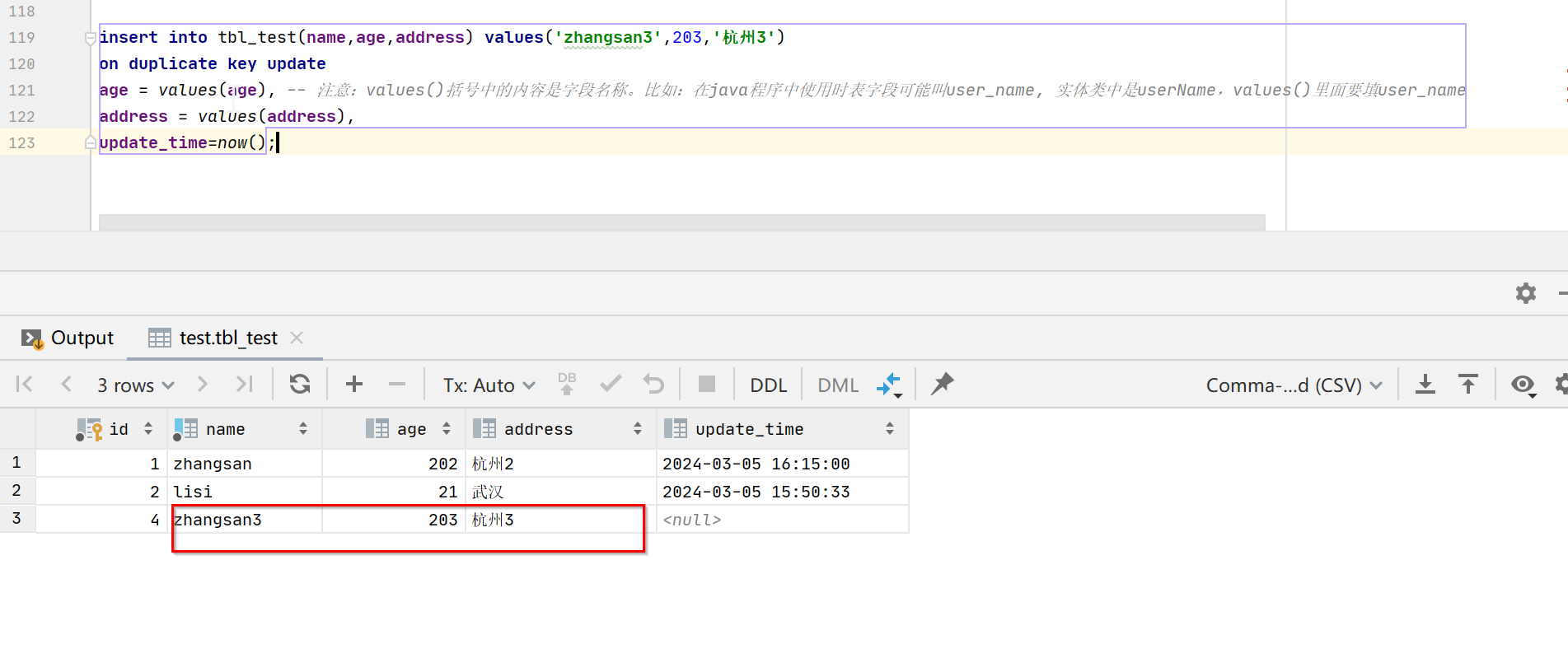The height and width of the screenshot is (658, 1568).
Task: Close the test.tbl_test tab
Action: point(297,338)
